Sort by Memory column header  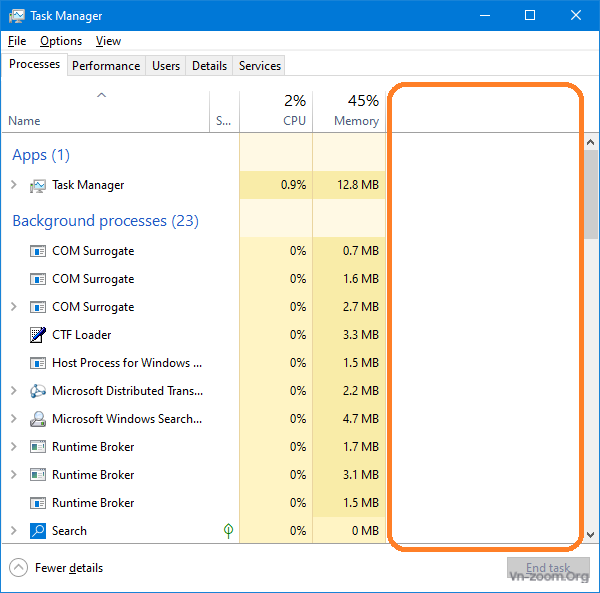click(x=349, y=112)
